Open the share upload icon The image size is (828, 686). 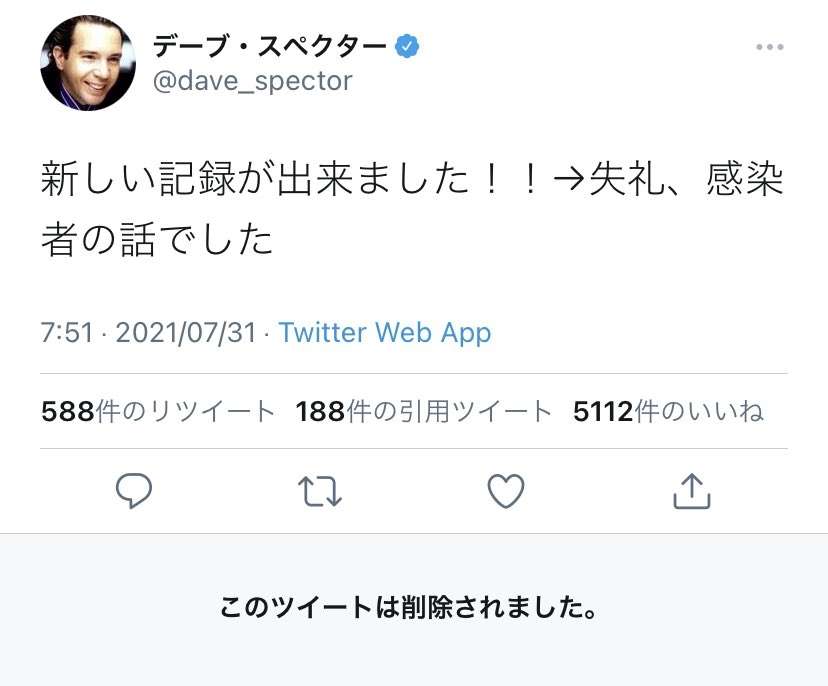(692, 491)
